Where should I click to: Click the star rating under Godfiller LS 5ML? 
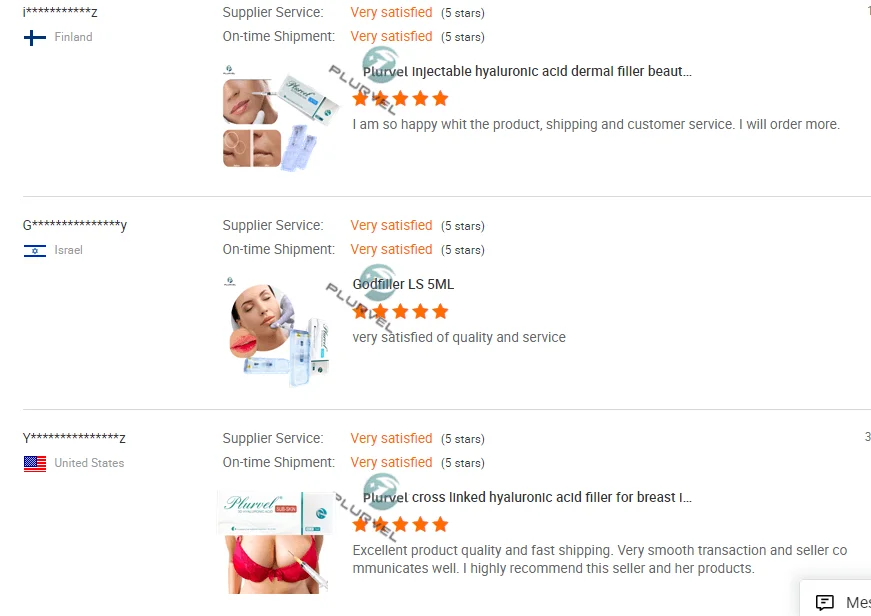coord(401,311)
